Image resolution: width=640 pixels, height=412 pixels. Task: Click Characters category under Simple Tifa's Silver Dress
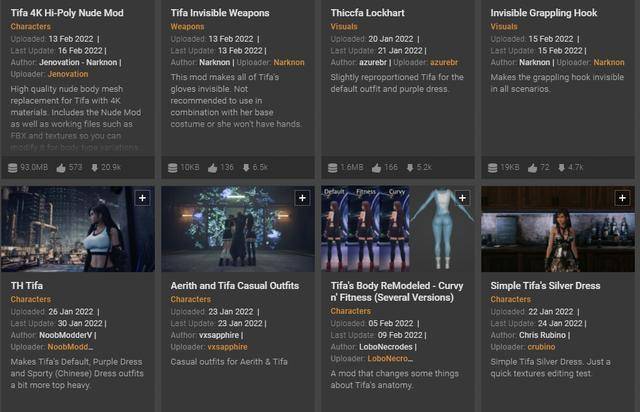click(x=511, y=299)
